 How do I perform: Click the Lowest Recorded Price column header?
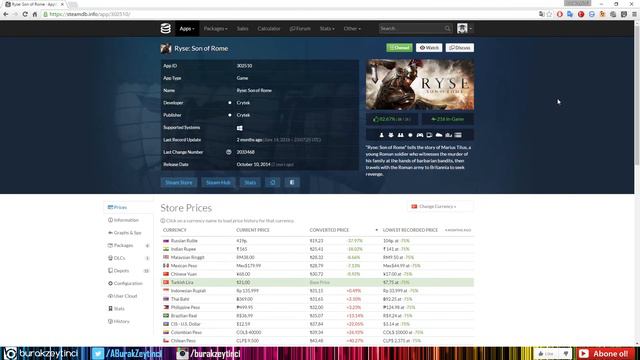pos(410,230)
